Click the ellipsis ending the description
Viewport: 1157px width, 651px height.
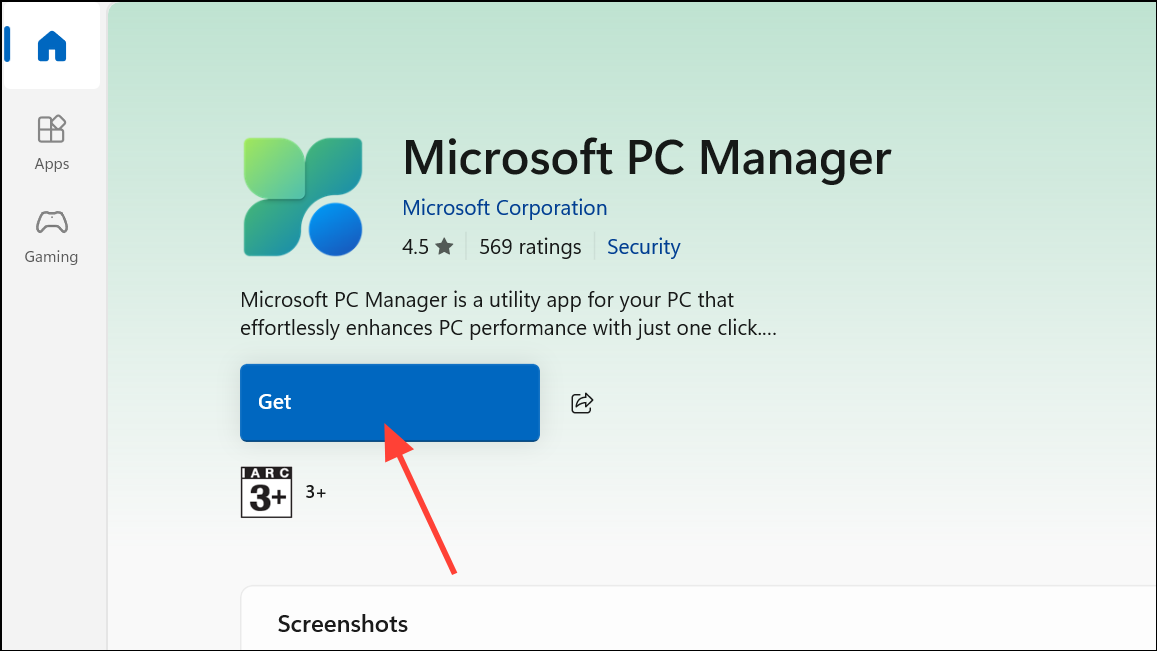coord(767,328)
